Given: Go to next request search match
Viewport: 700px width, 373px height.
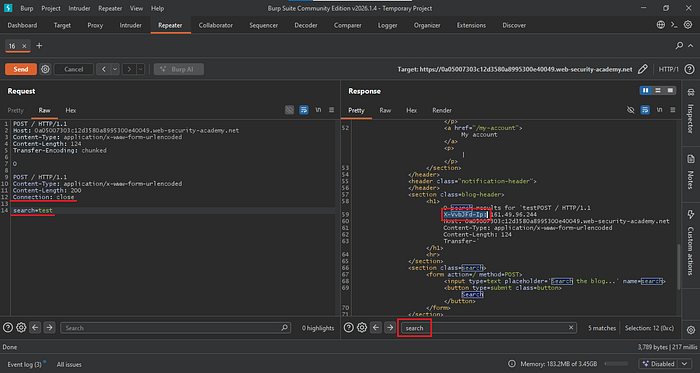Looking at the screenshot, I should click(49, 328).
